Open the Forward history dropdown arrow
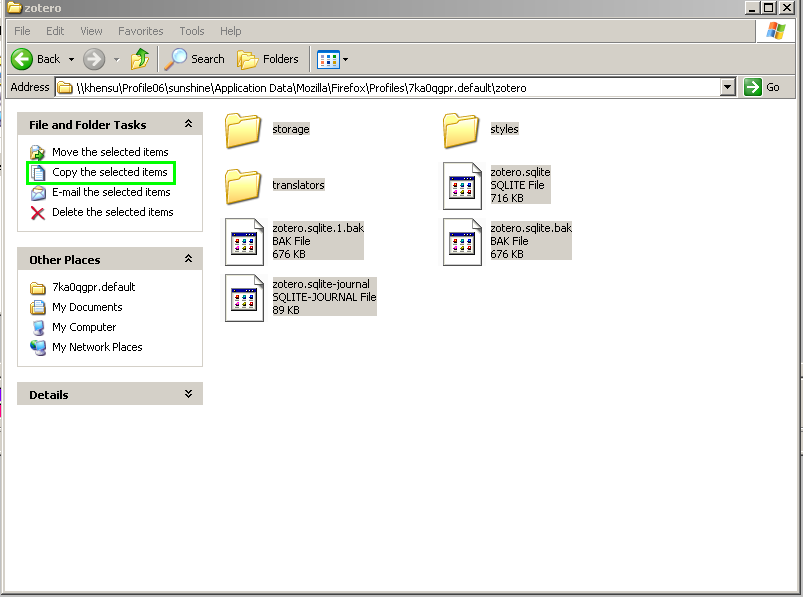Viewport: 803px width, 597px height. pyautogui.click(x=117, y=59)
